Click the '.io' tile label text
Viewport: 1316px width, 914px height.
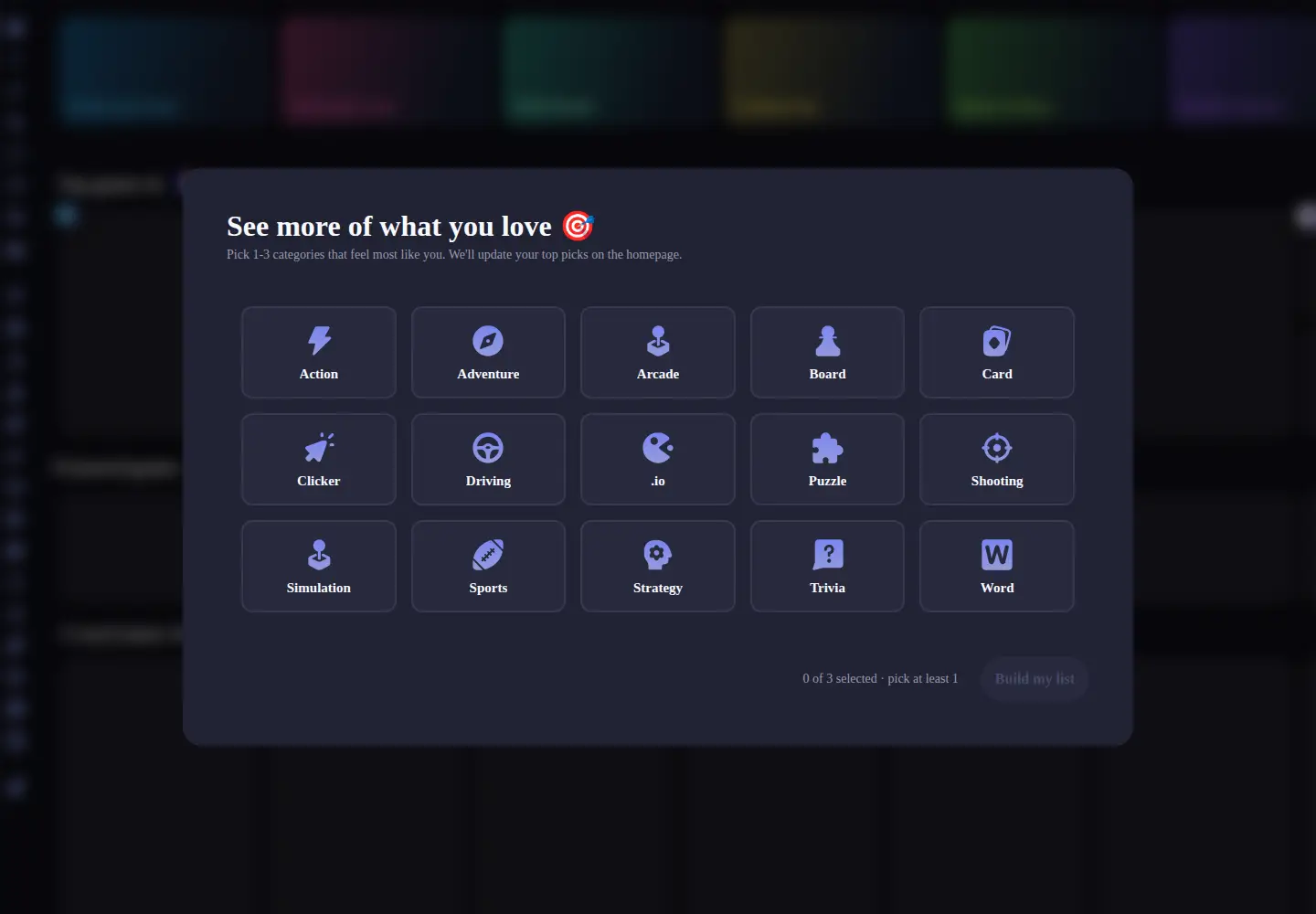click(658, 481)
